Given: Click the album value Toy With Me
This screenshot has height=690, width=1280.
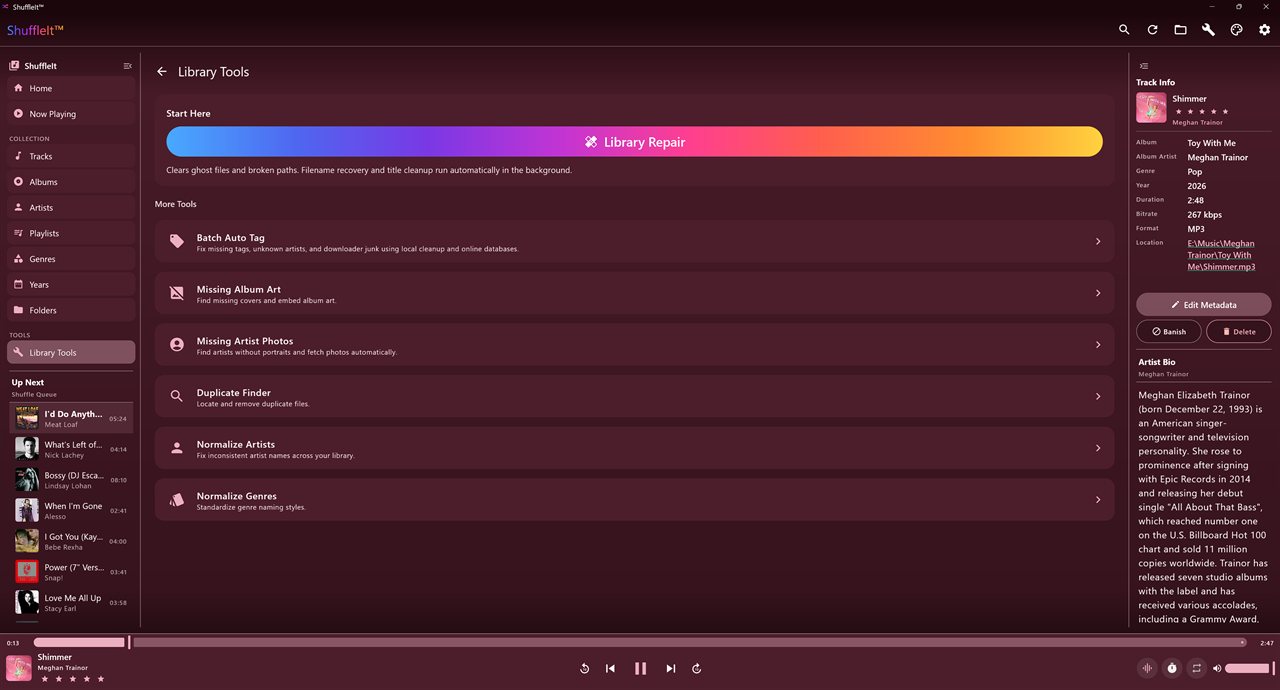Looking at the screenshot, I should point(1212,143).
